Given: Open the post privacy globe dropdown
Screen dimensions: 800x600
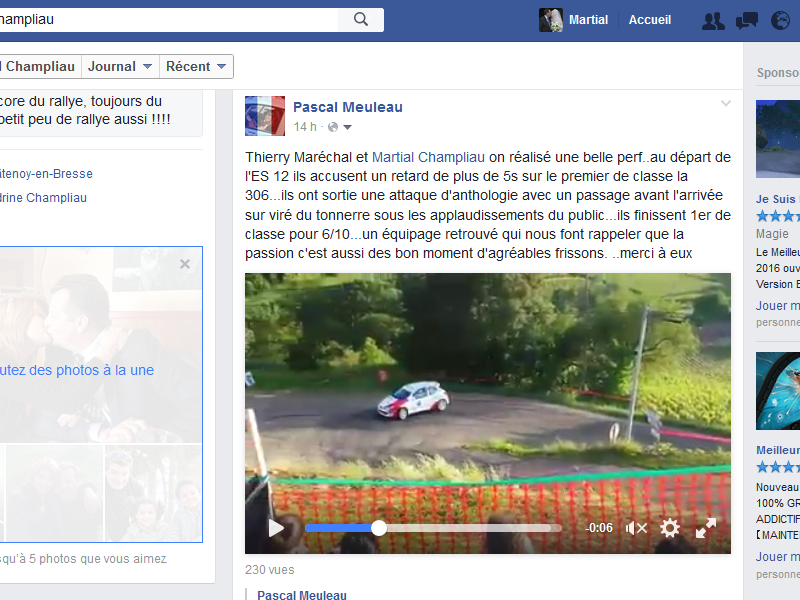Looking at the screenshot, I should [340, 127].
